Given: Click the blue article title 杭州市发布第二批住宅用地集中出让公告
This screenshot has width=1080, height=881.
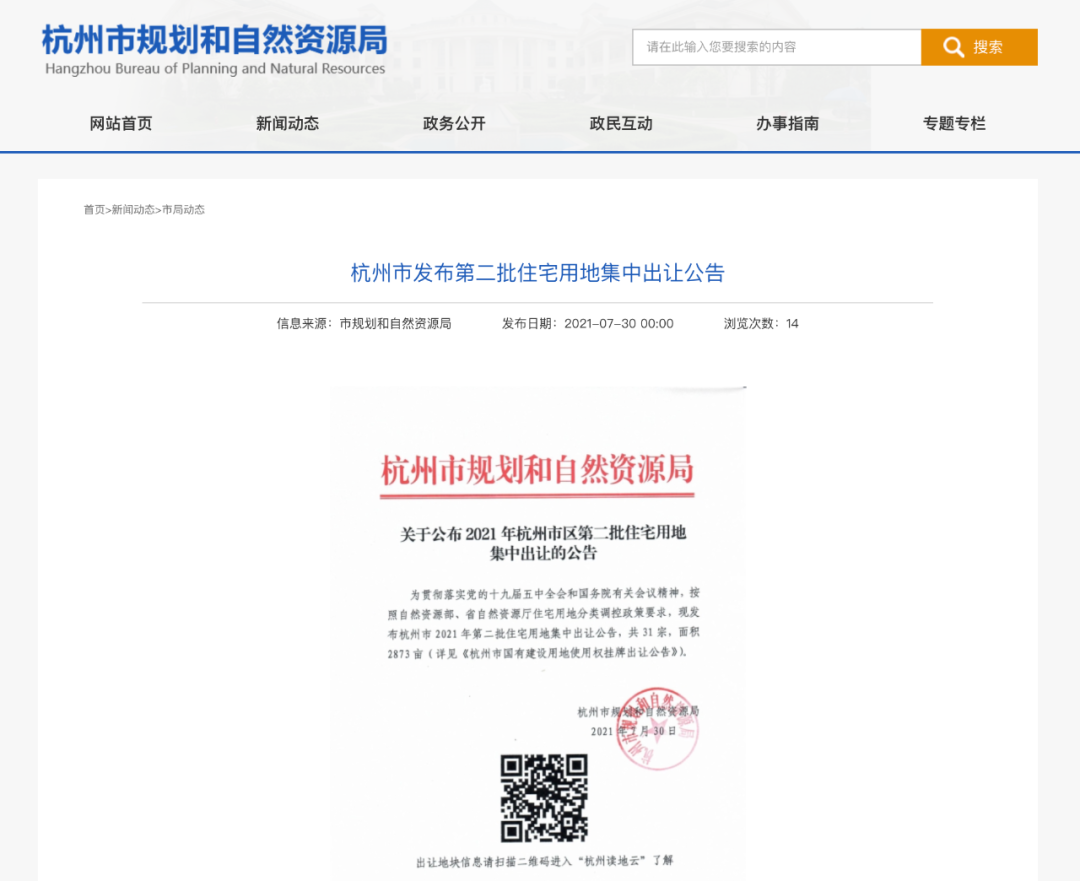Looking at the screenshot, I should (x=537, y=273).
